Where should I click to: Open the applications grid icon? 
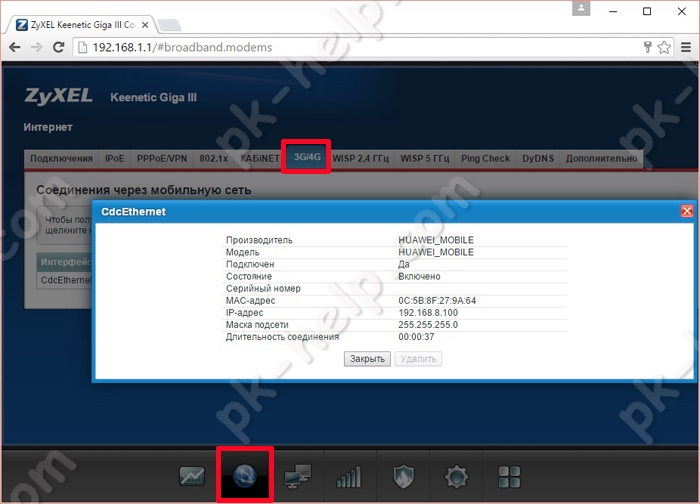[509, 476]
